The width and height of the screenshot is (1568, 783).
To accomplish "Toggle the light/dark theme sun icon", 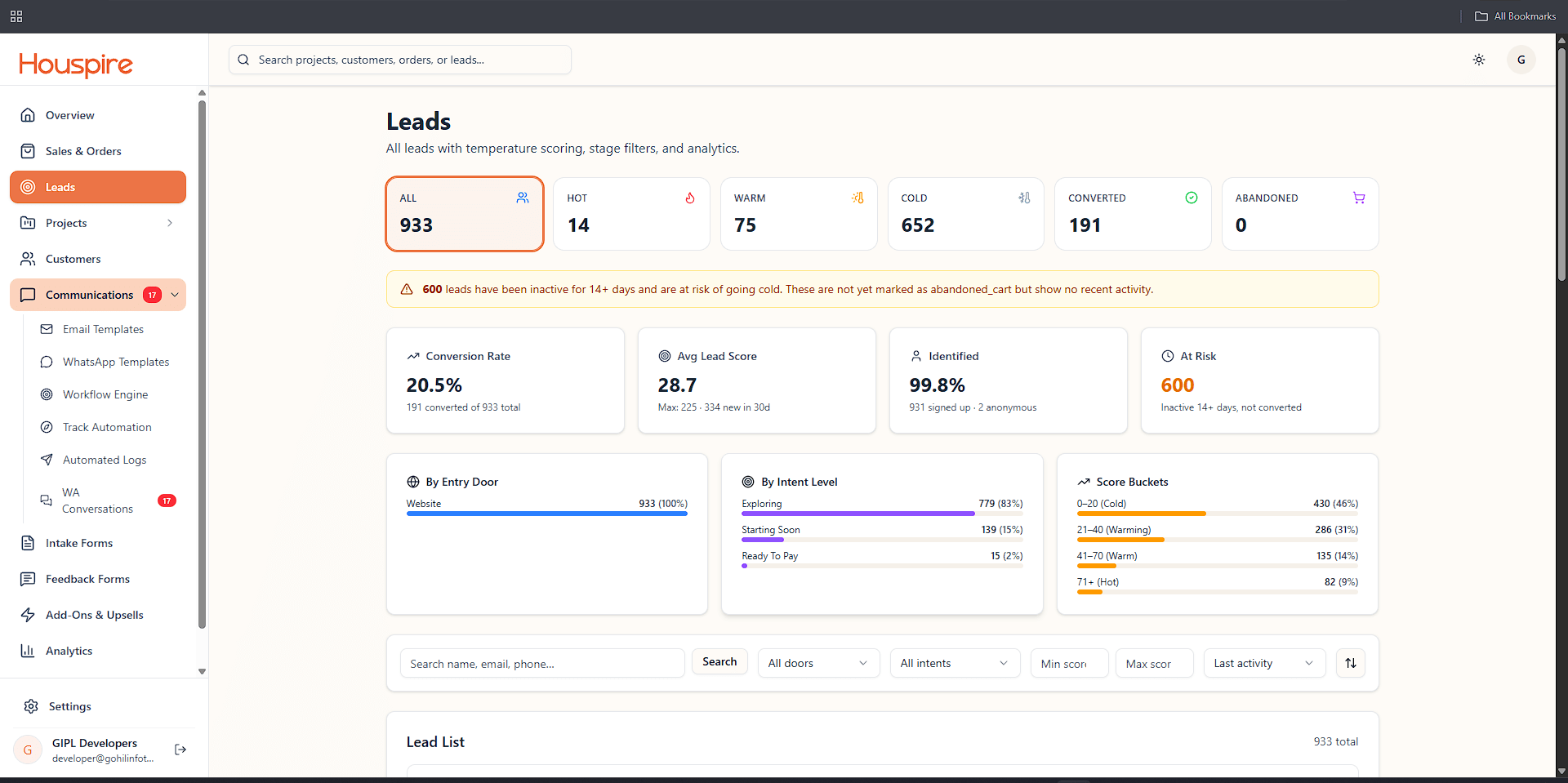I will tap(1479, 60).
